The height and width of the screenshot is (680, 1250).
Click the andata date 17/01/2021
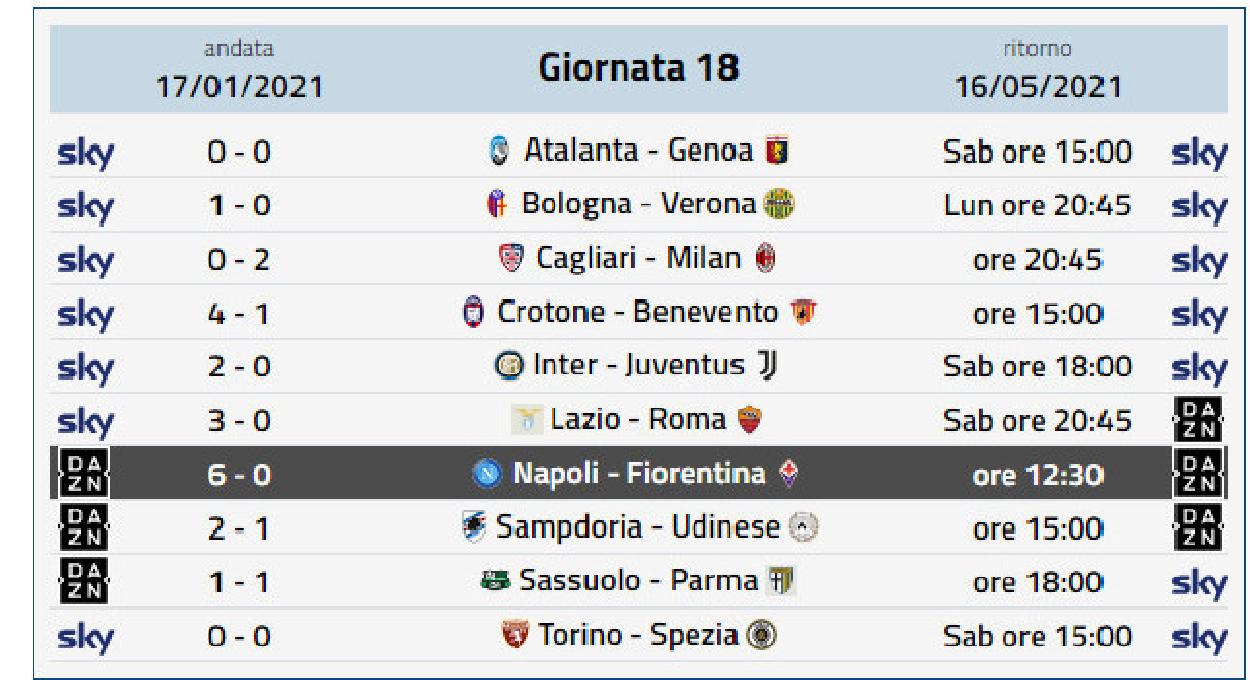pyautogui.click(x=239, y=87)
